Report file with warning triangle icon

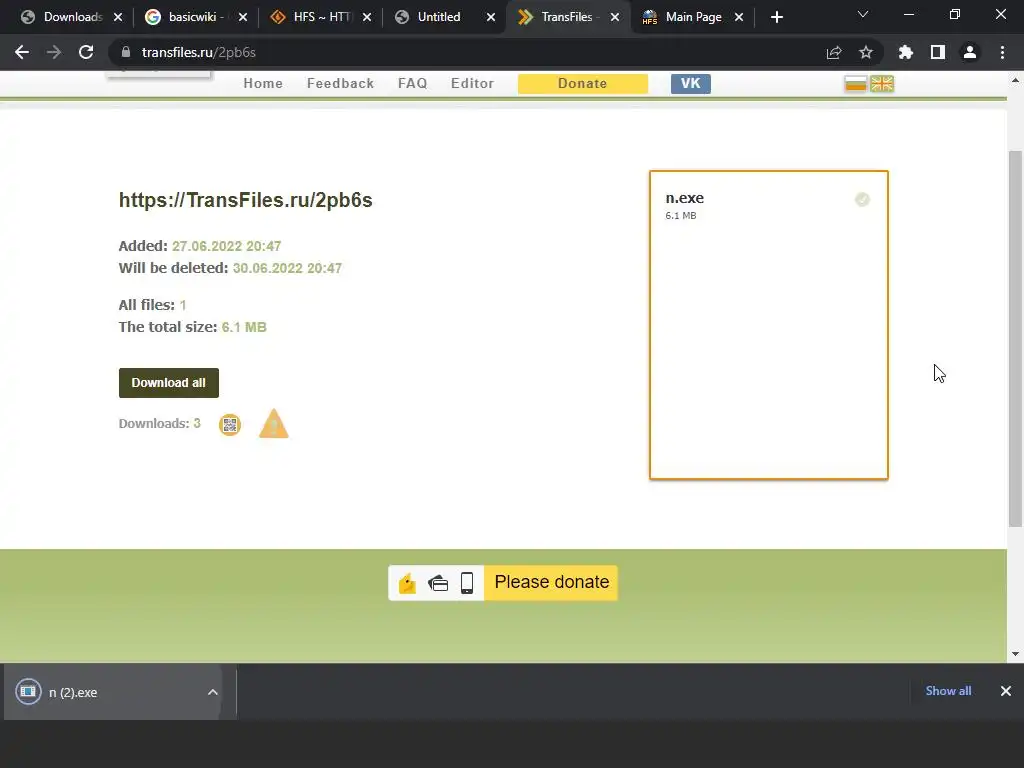point(274,424)
